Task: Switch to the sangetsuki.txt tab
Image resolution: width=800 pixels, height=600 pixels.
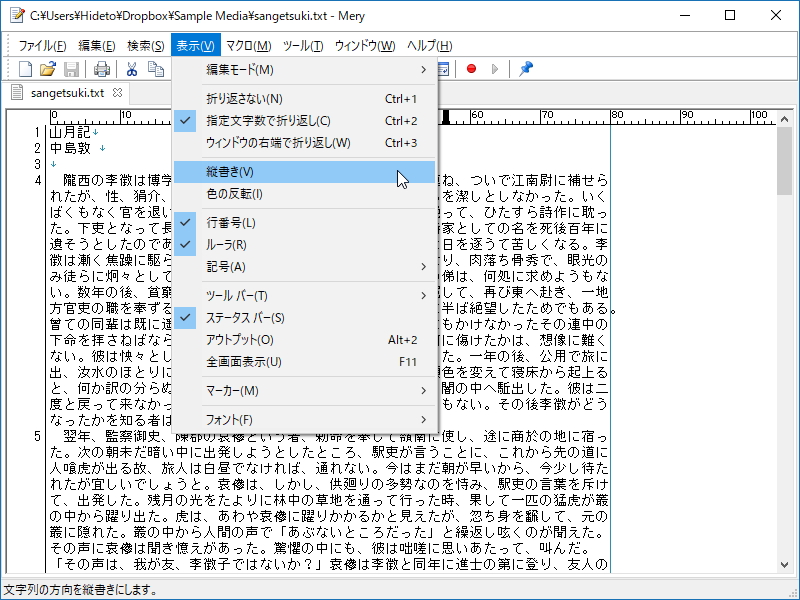Action: click(x=67, y=93)
